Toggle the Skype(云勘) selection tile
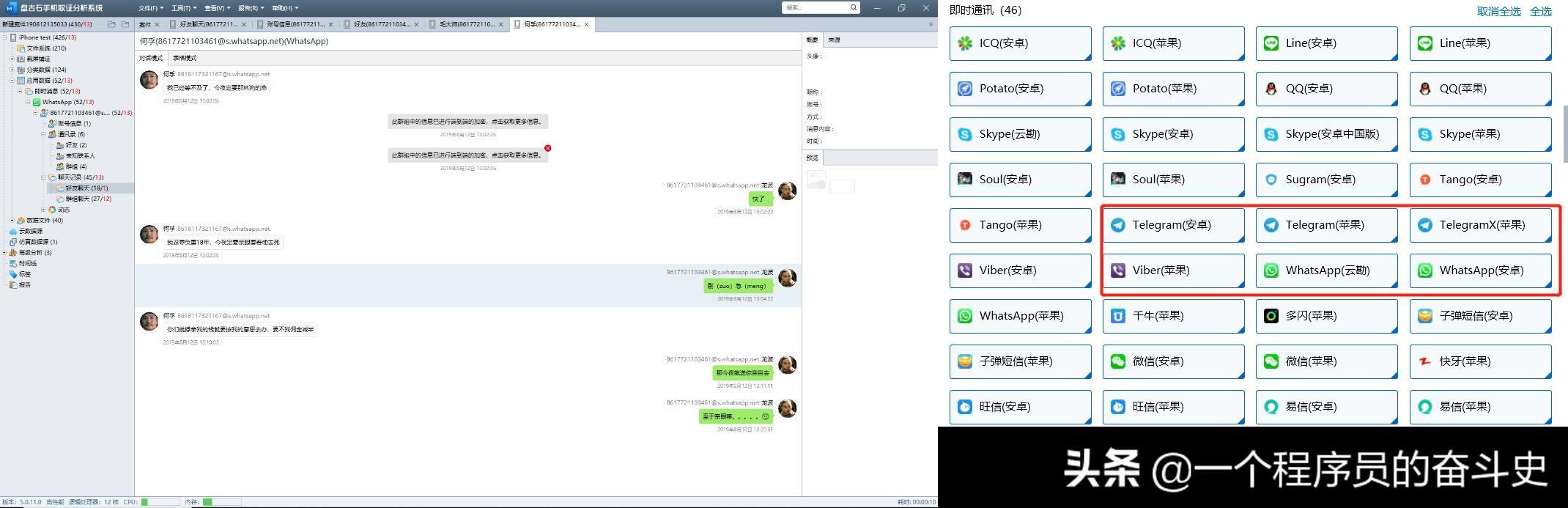This screenshot has width=1568, height=508. tap(1020, 134)
